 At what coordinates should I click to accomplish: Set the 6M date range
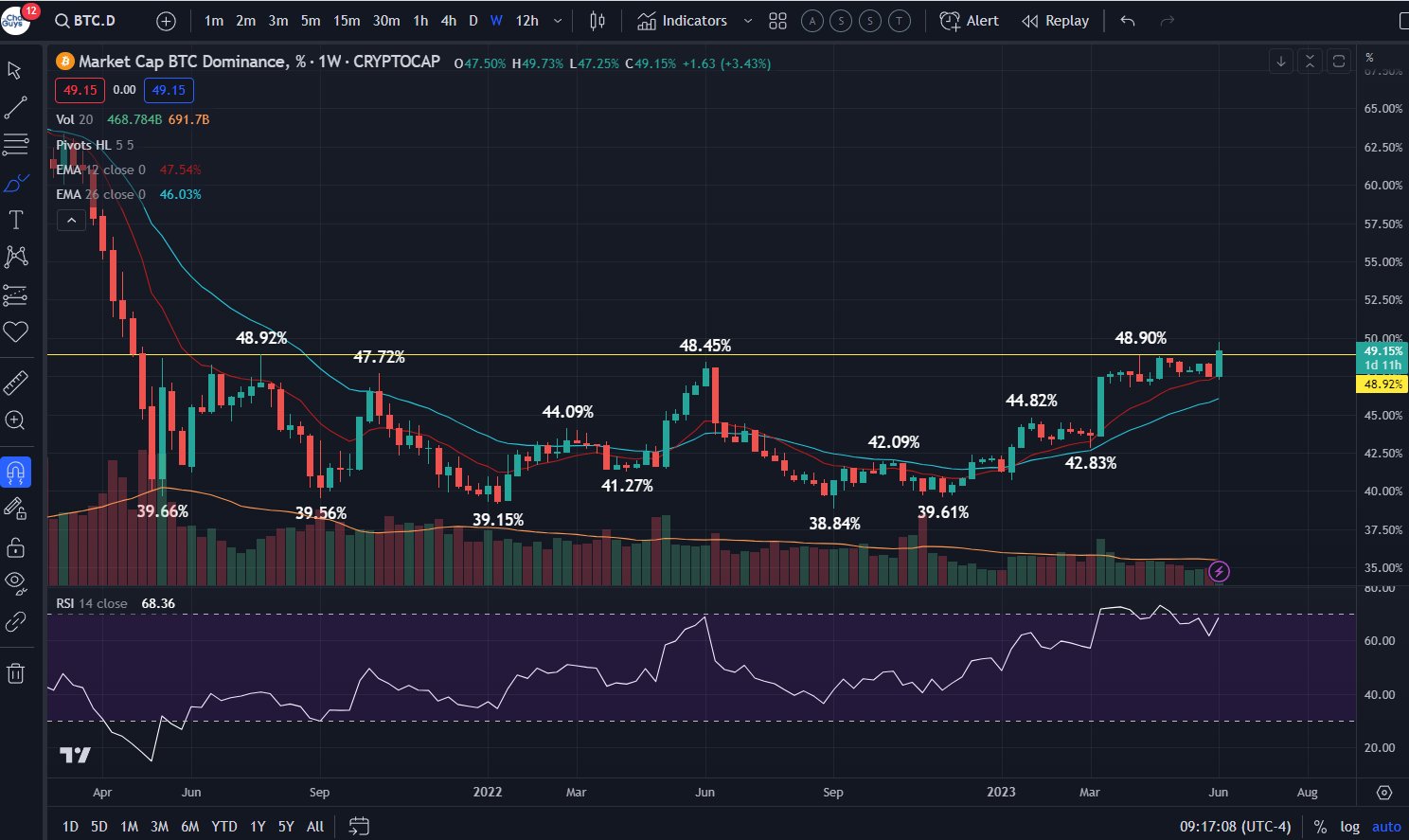coord(189,826)
